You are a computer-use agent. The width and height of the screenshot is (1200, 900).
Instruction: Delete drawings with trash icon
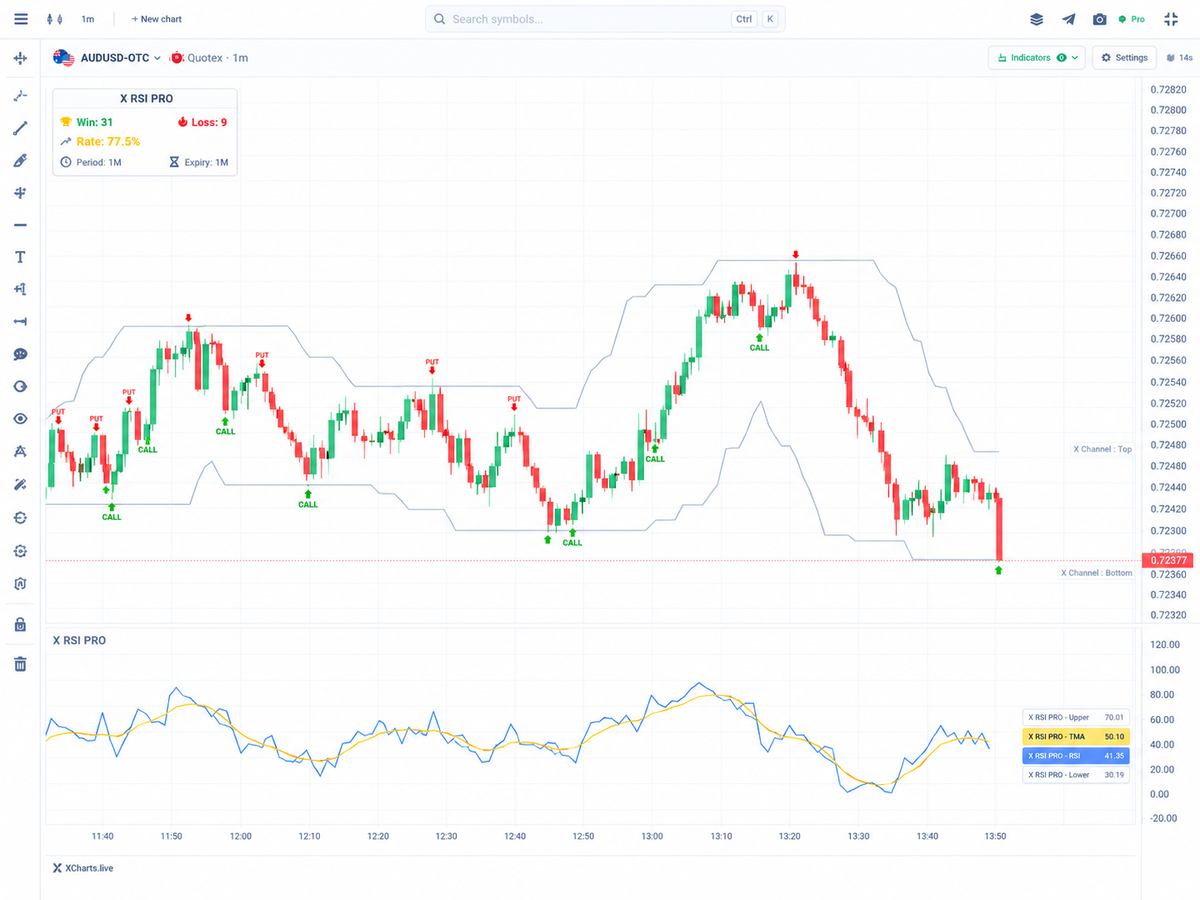point(20,663)
